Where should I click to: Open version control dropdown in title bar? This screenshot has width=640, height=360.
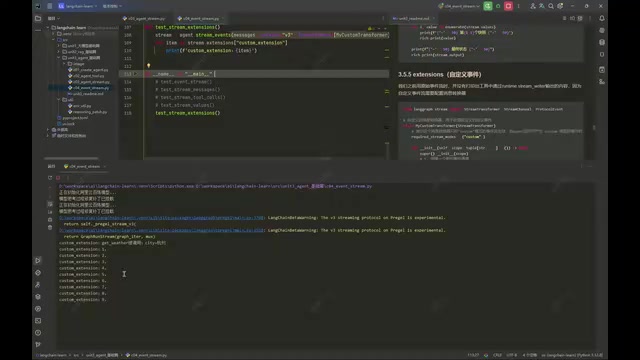pos(112,6)
